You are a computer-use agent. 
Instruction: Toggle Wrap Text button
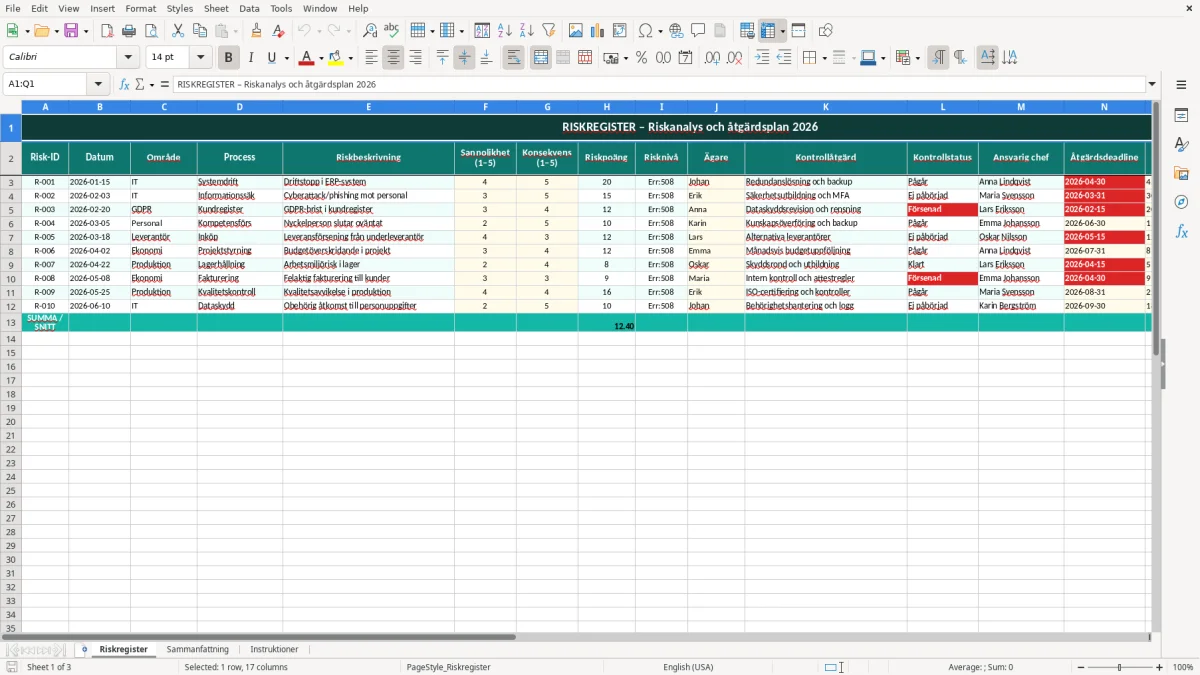point(513,58)
